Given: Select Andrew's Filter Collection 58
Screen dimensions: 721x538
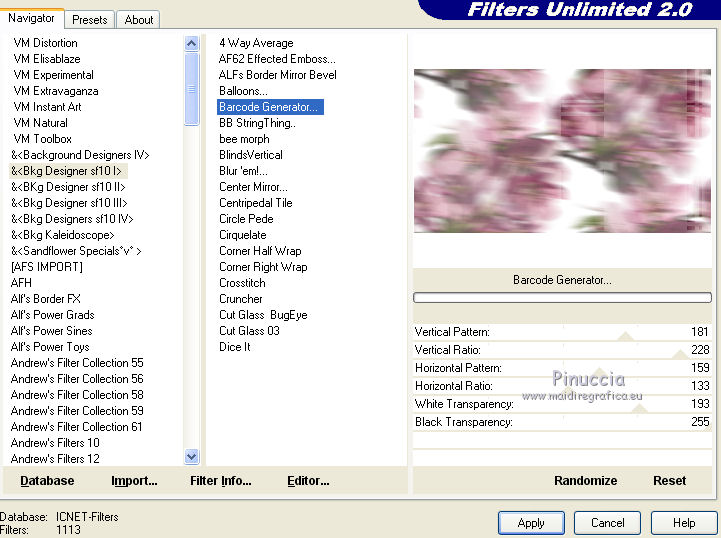Looking at the screenshot, I should pos(77,395).
